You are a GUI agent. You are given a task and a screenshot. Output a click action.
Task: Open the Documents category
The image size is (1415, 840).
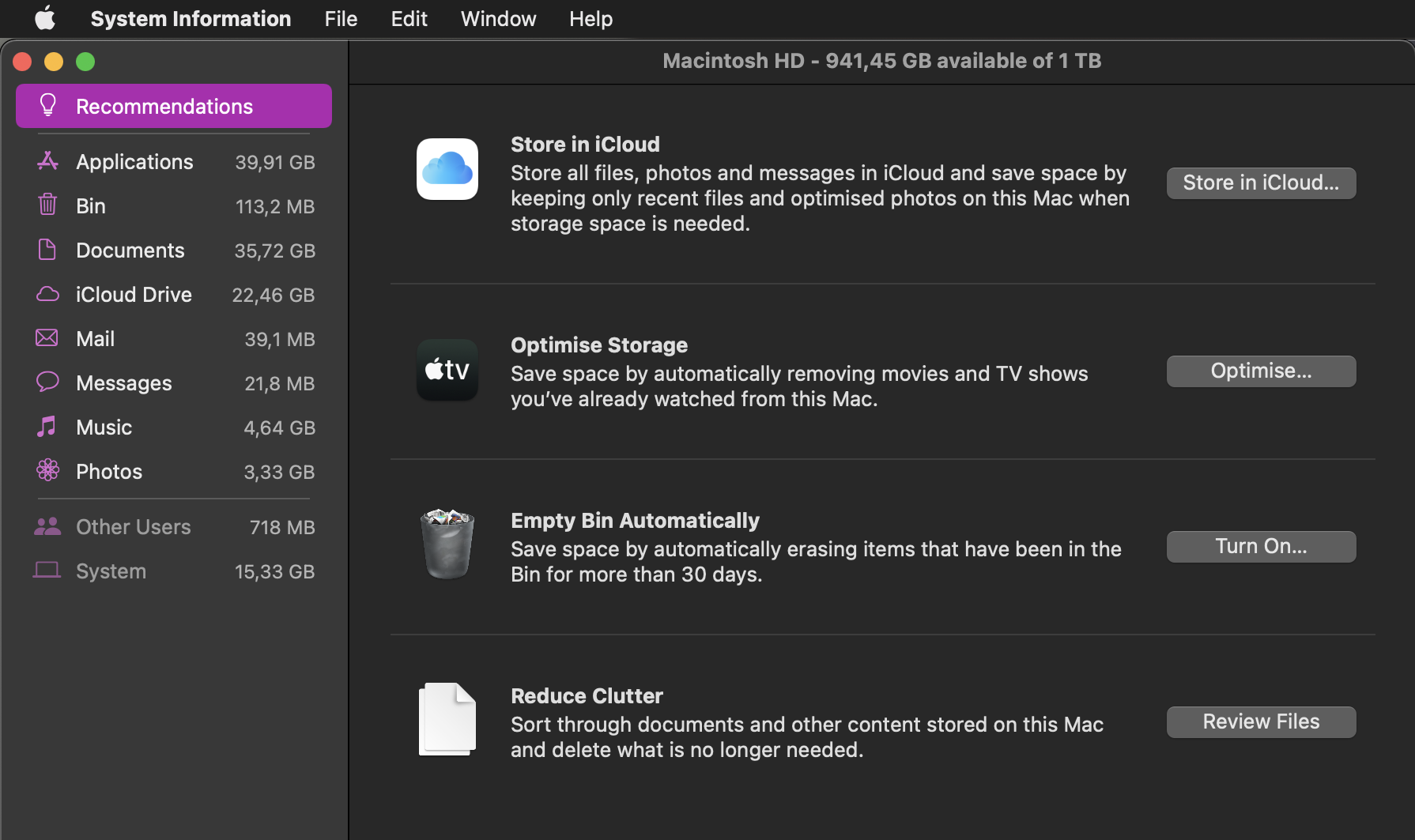[174, 250]
